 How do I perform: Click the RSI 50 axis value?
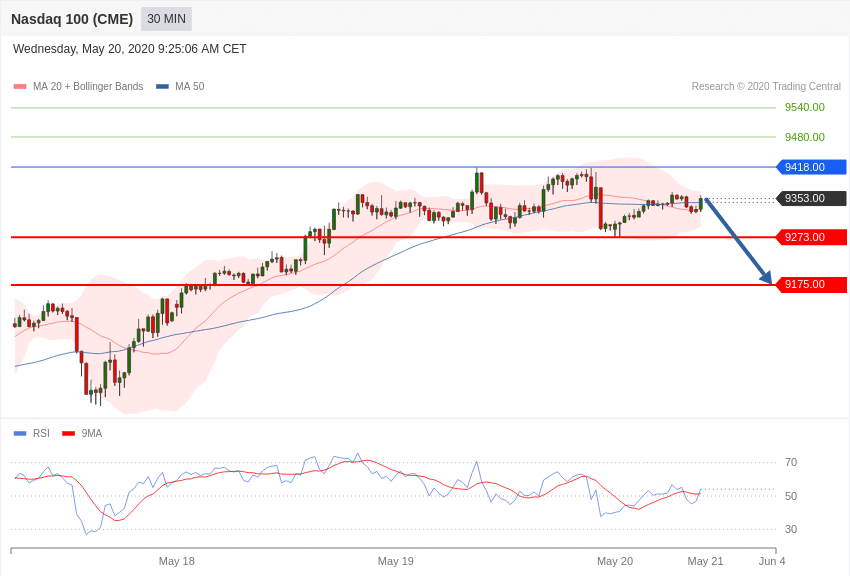tap(791, 496)
